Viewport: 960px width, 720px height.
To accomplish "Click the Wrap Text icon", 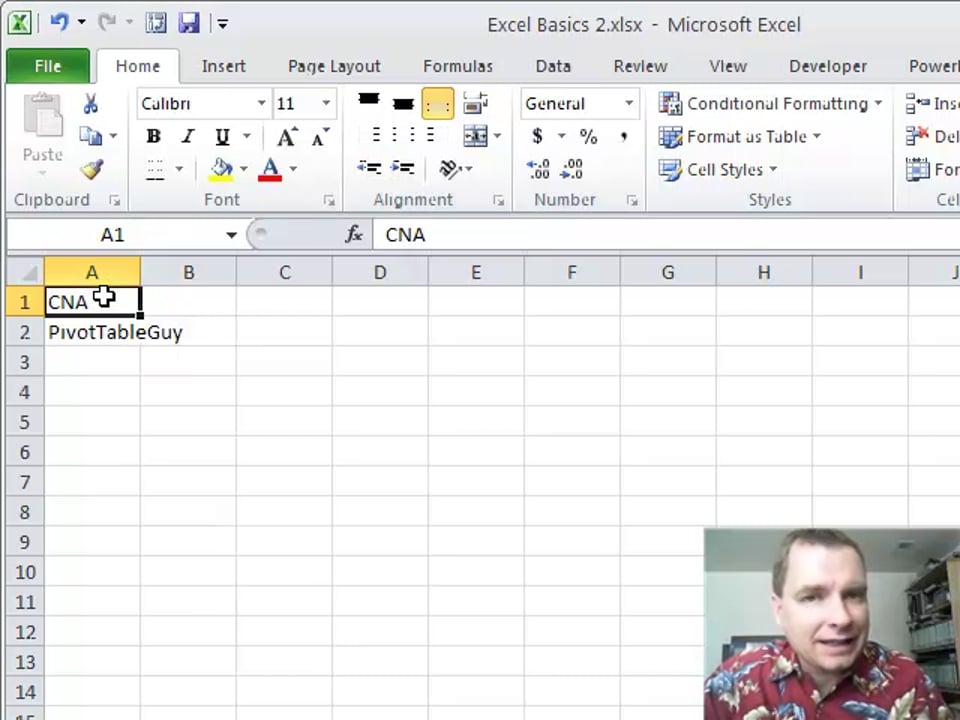I will (x=475, y=103).
